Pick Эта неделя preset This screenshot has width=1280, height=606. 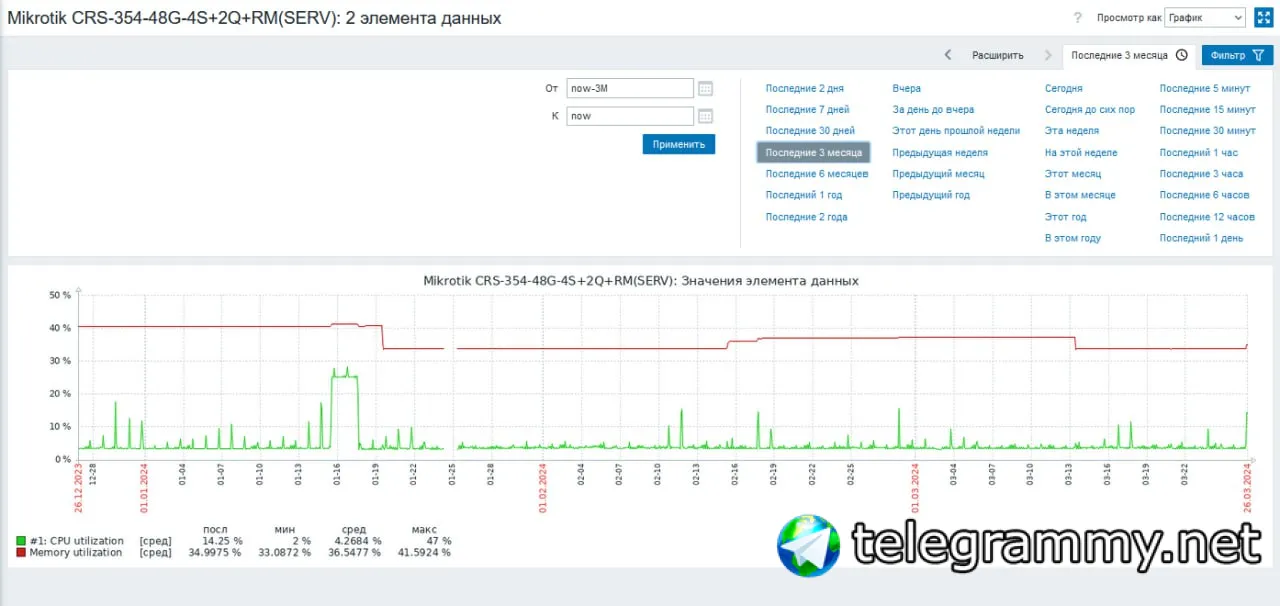click(x=1072, y=131)
